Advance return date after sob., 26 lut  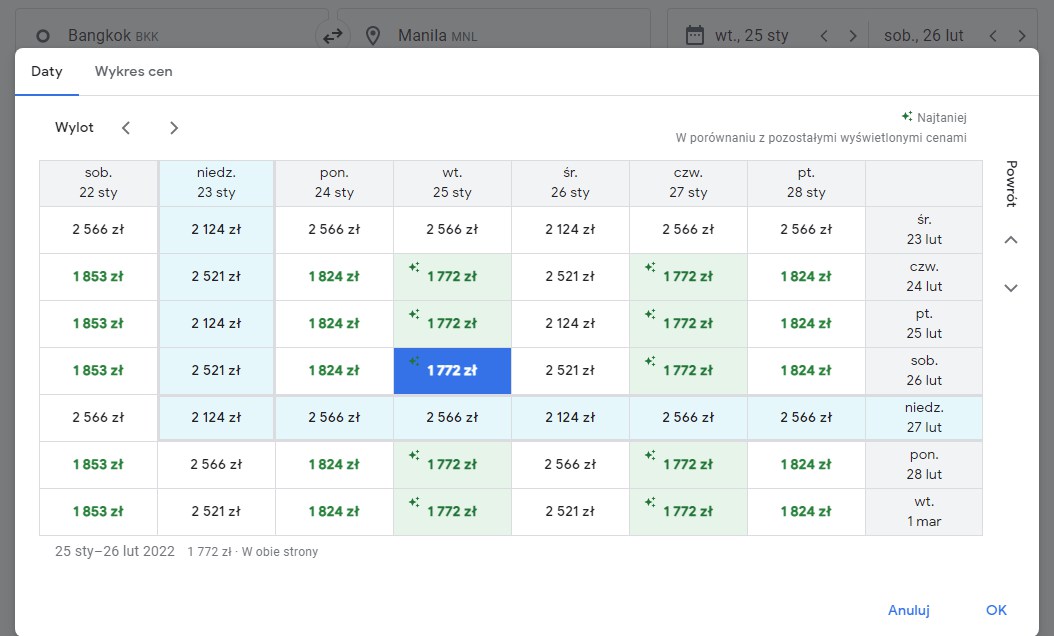[1022, 36]
